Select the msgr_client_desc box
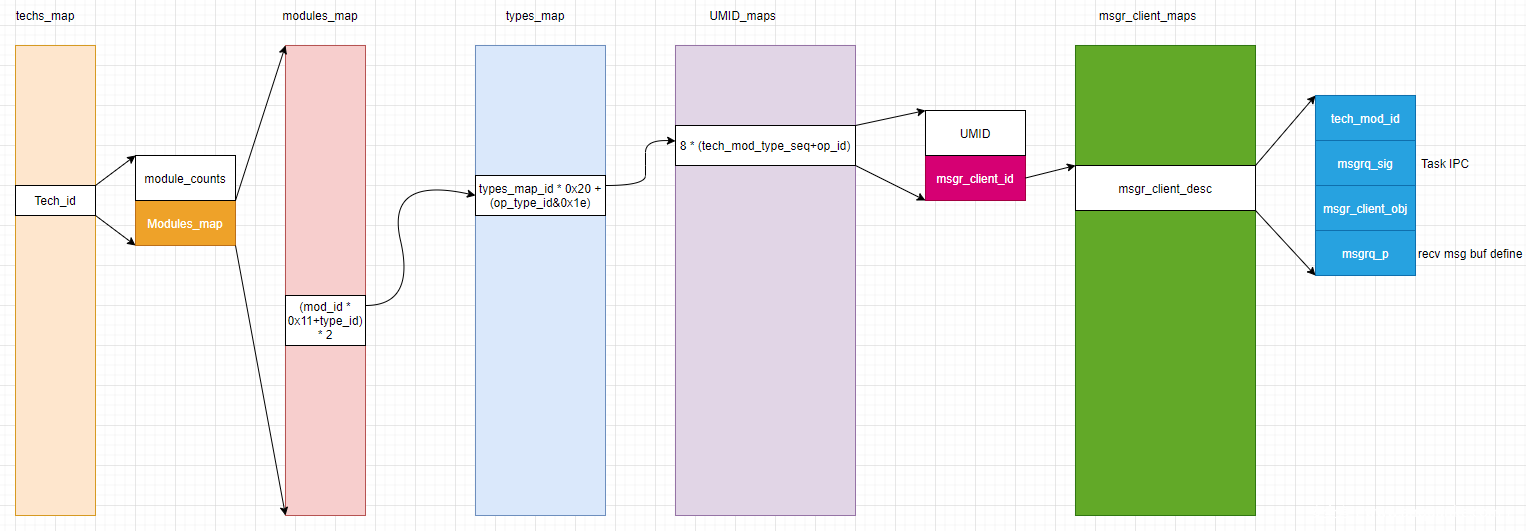Screen dimensions: 1526x531 point(1165,188)
